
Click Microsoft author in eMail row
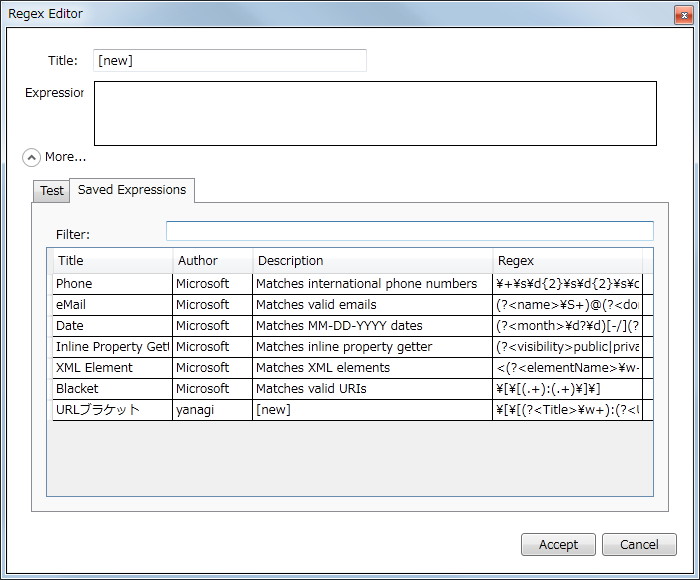pos(212,305)
